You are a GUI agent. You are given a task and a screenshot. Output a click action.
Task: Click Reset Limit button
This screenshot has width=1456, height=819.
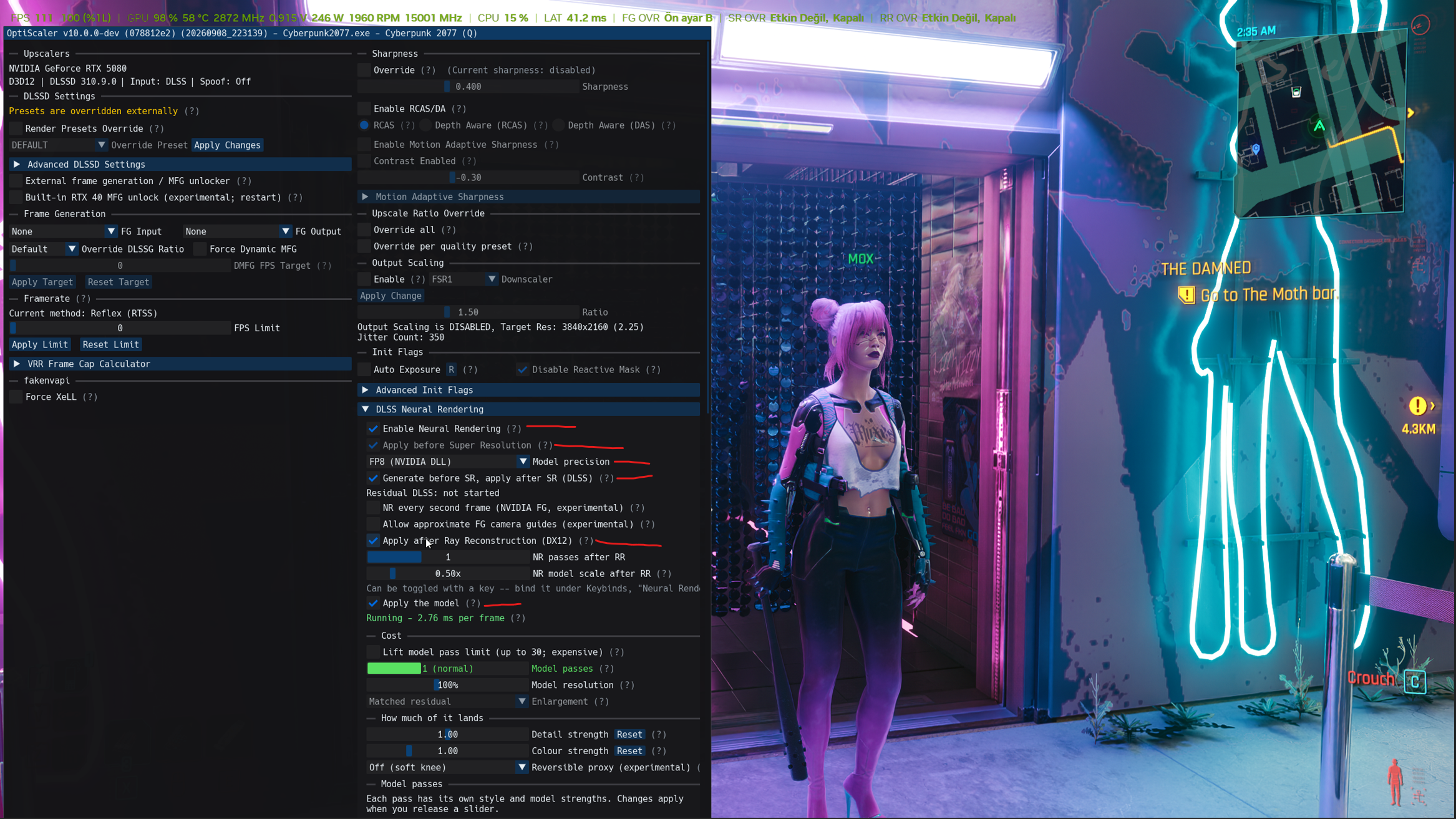tap(111, 344)
